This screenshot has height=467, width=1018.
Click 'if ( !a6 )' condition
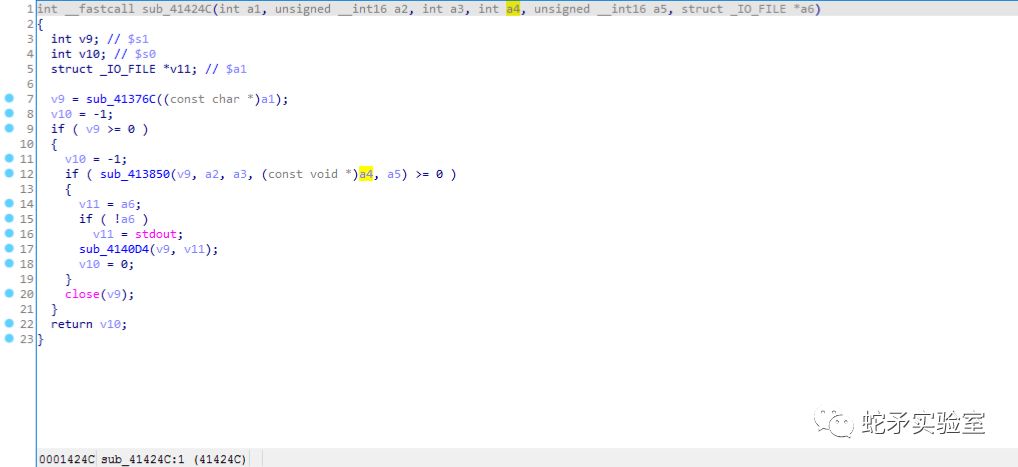click(114, 219)
